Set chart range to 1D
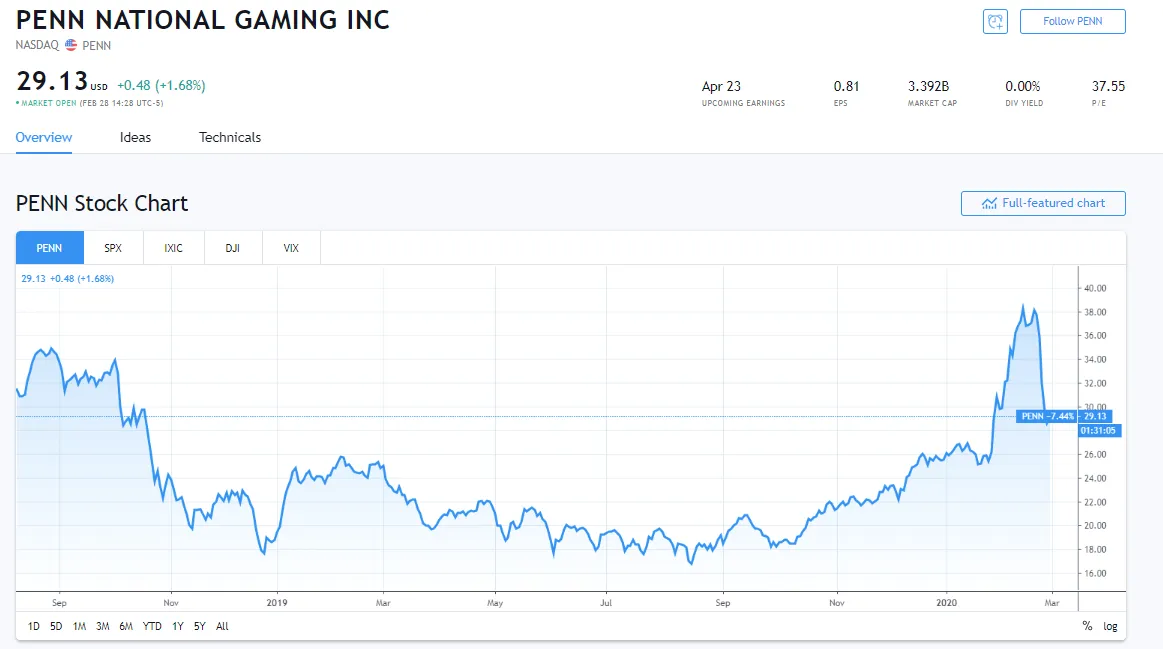This screenshot has width=1163, height=649. (33, 626)
